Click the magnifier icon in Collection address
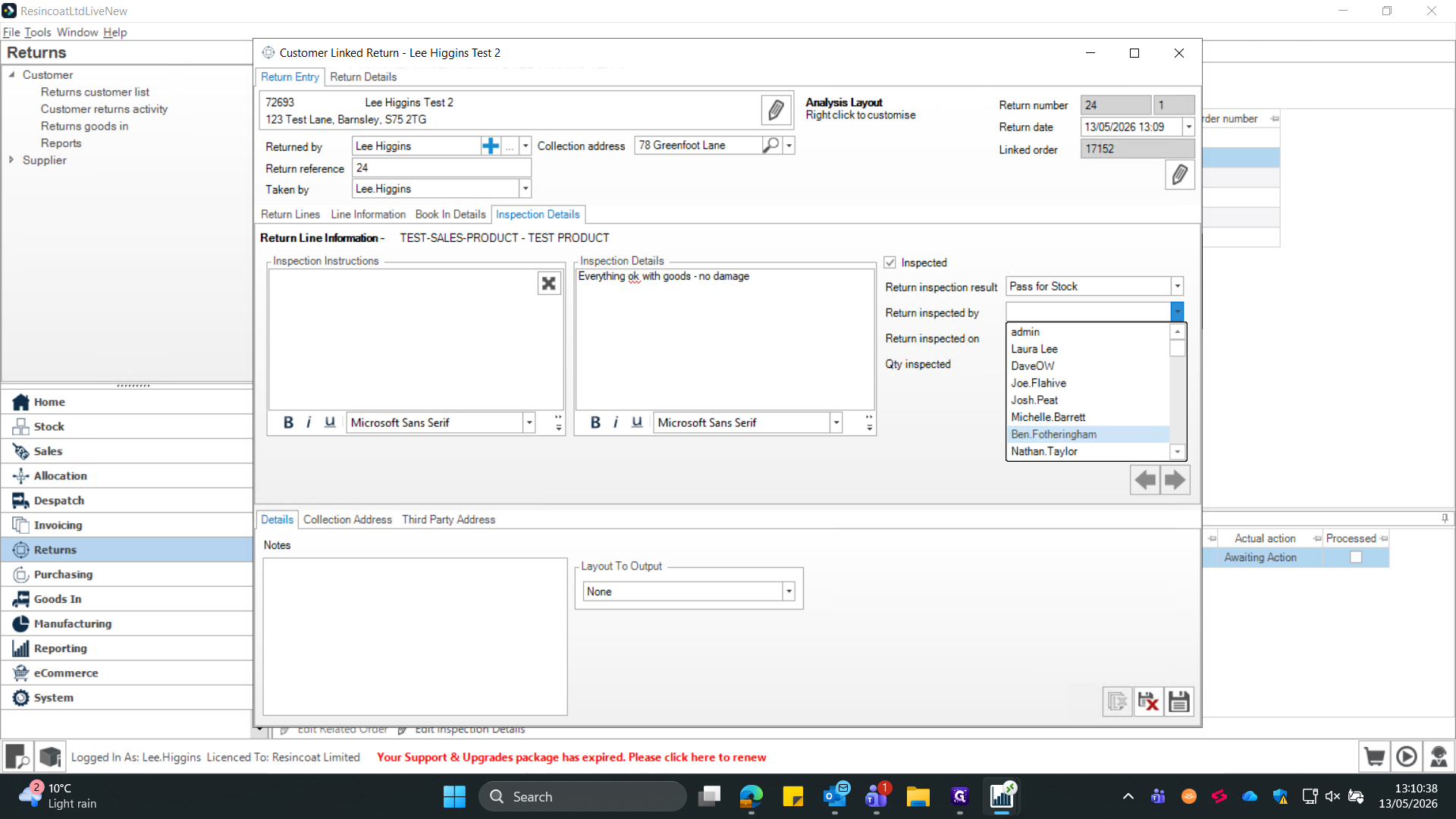This screenshot has width=1456, height=819. (771, 145)
